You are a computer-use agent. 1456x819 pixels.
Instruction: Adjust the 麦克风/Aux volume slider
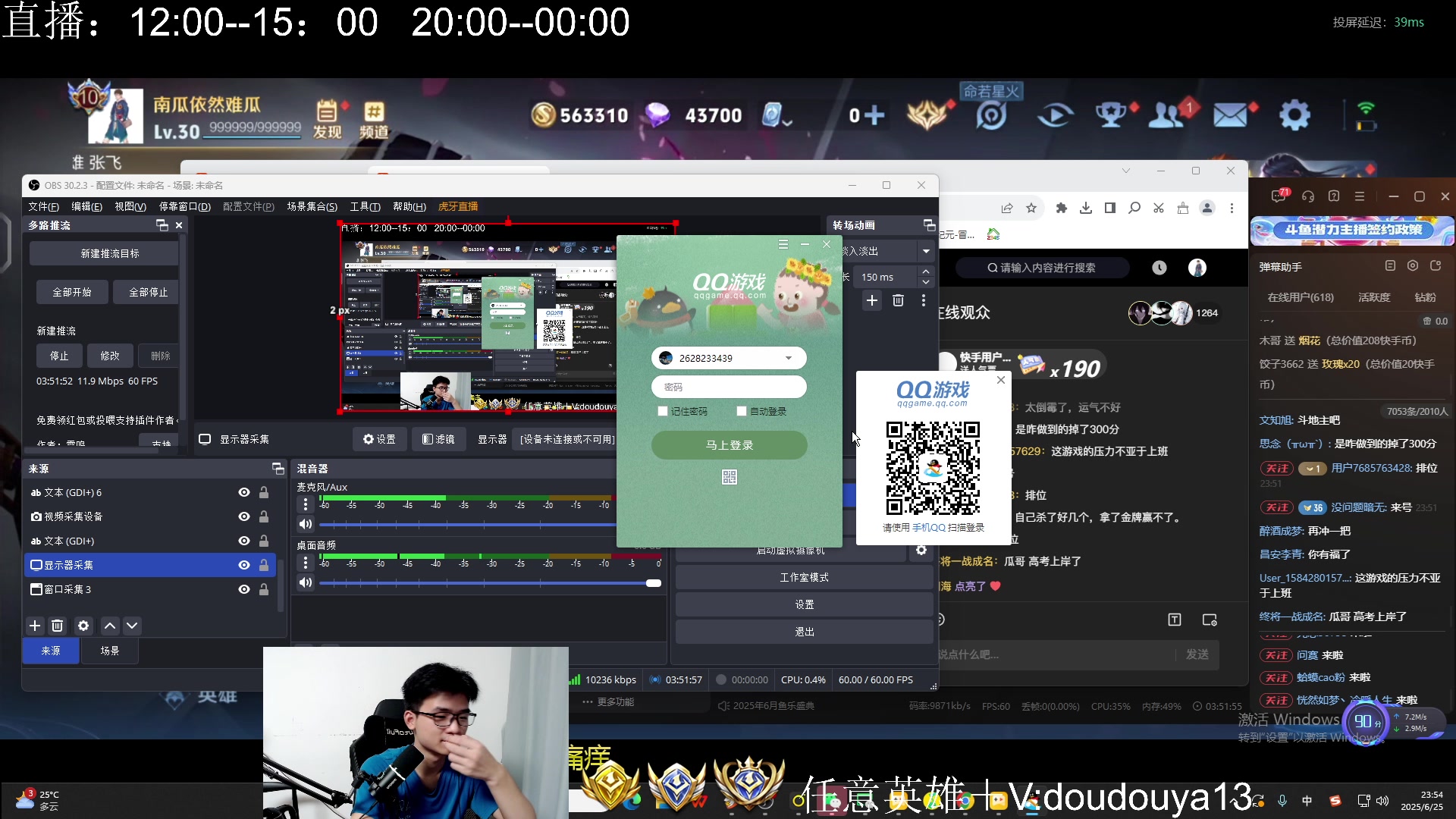(467, 524)
